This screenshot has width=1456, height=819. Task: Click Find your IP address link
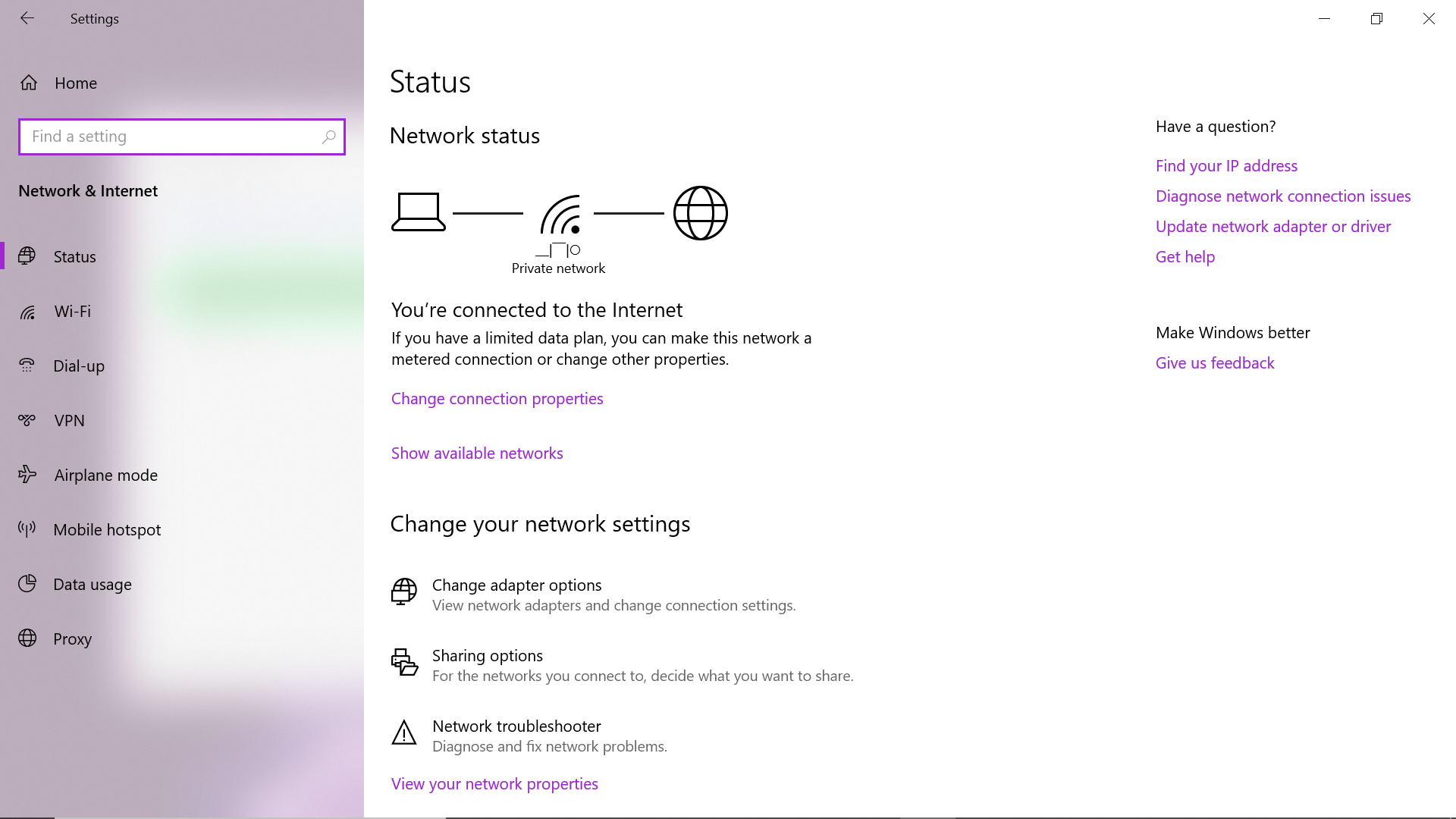[1226, 166]
